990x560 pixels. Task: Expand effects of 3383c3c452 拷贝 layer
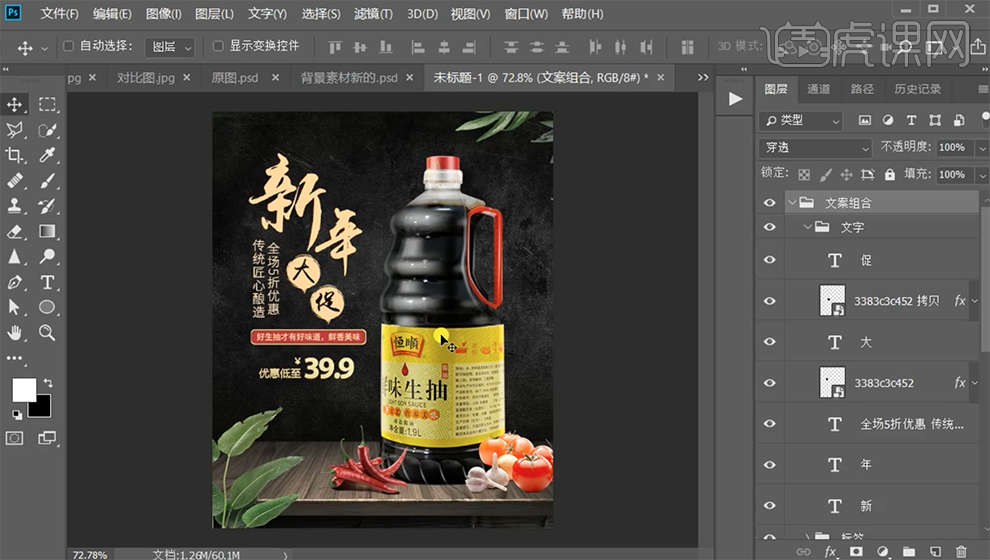pyautogui.click(x=975, y=301)
